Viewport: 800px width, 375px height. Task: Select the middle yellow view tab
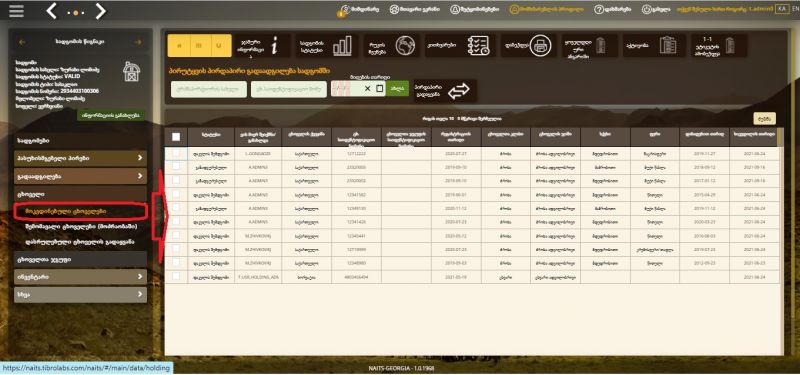pos(199,45)
